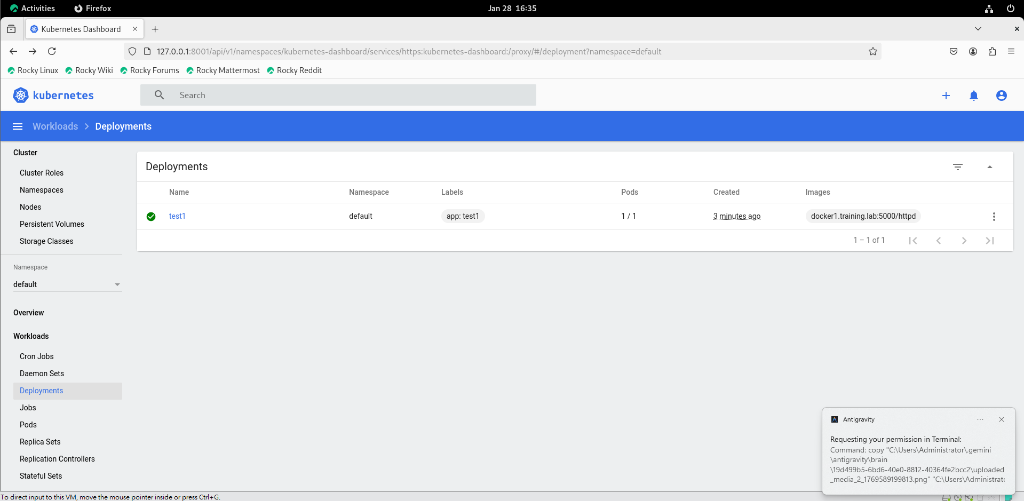Viewport: 1024px width, 501px height.
Task: Click the browser address bar
Action: [x=502, y=51]
